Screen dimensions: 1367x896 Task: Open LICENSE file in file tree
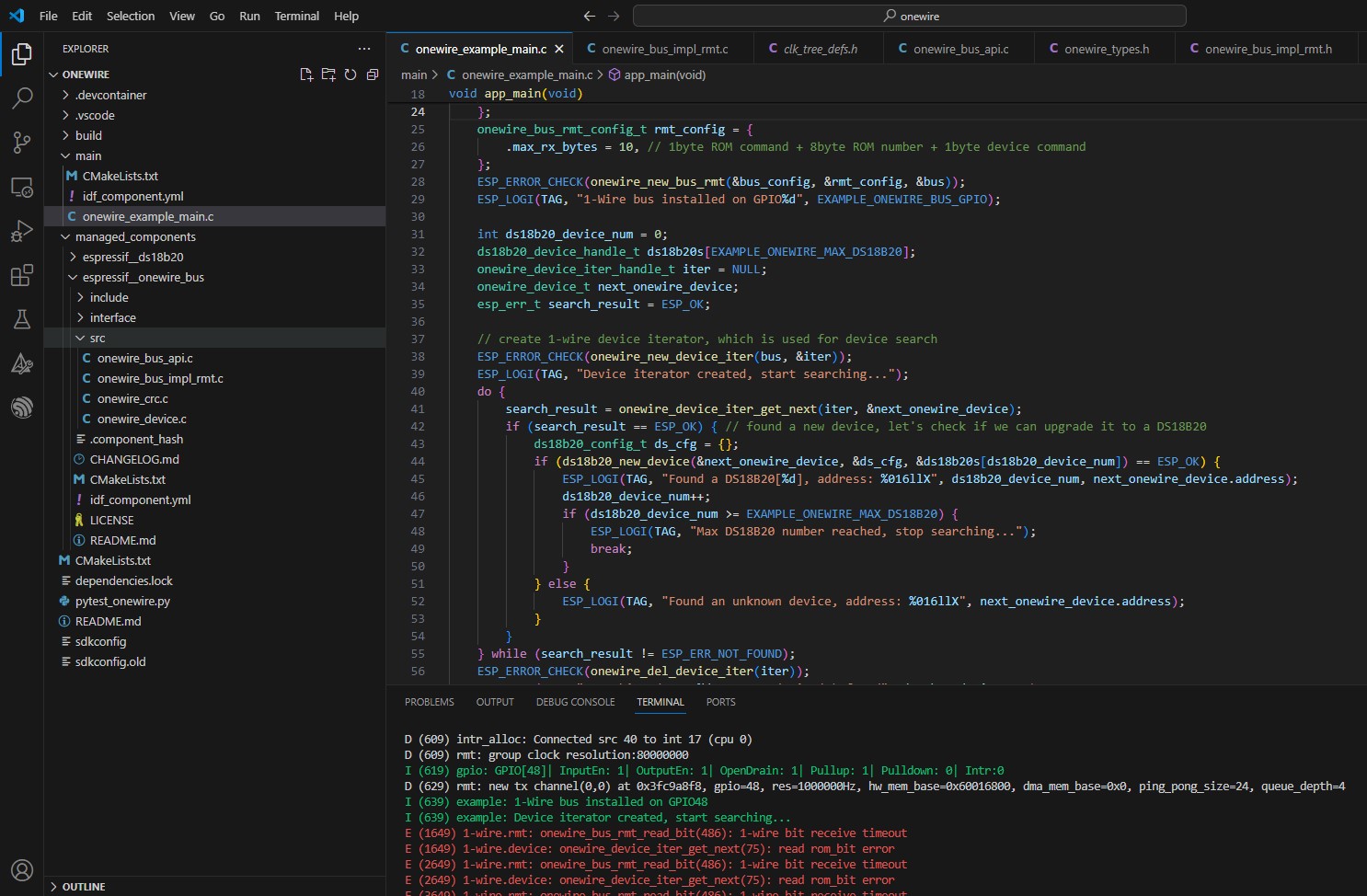point(215,520)
